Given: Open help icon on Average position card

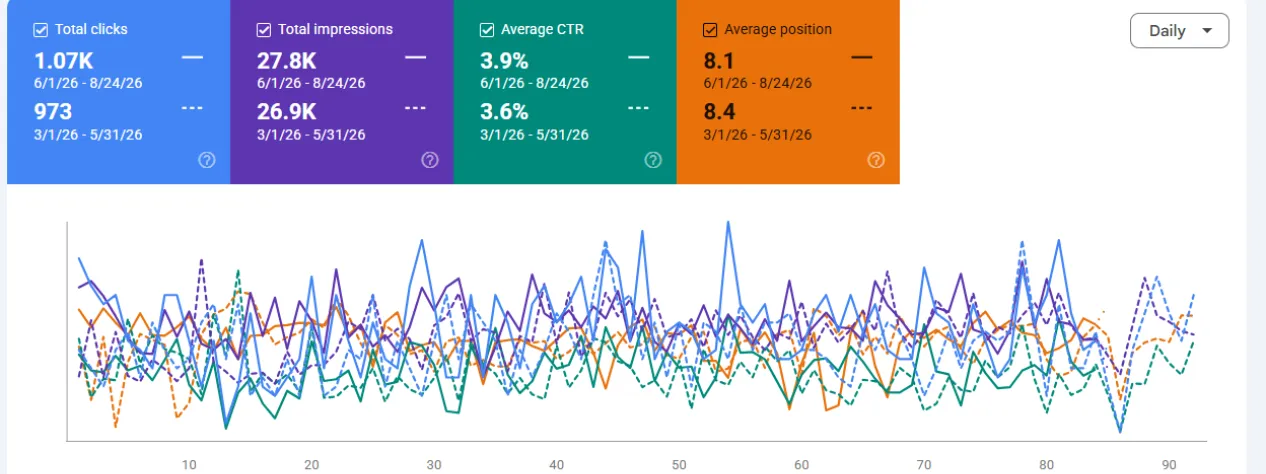Looking at the screenshot, I should pyautogui.click(x=876, y=160).
